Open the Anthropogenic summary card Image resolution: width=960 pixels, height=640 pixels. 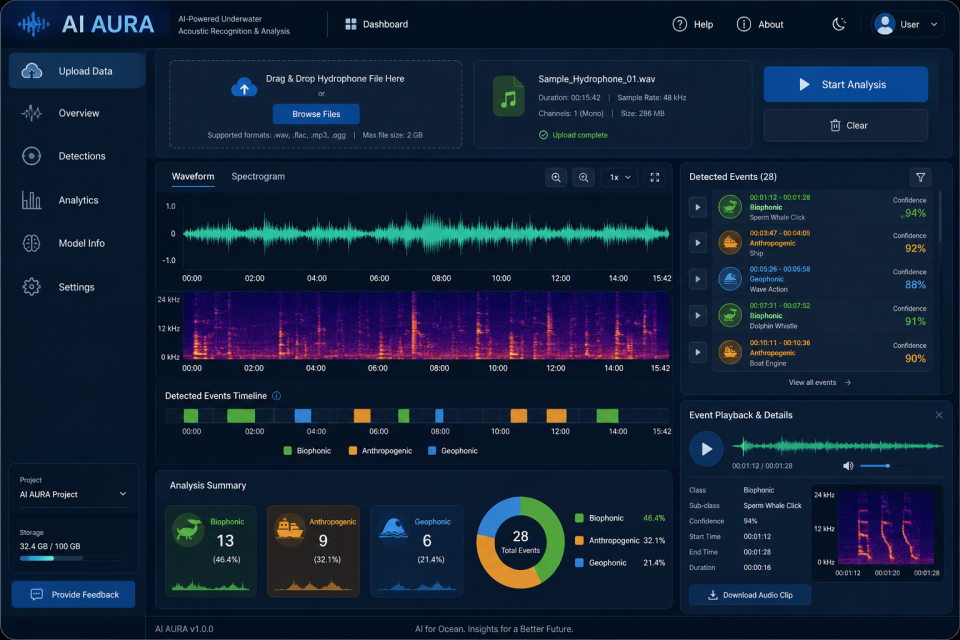coord(313,551)
